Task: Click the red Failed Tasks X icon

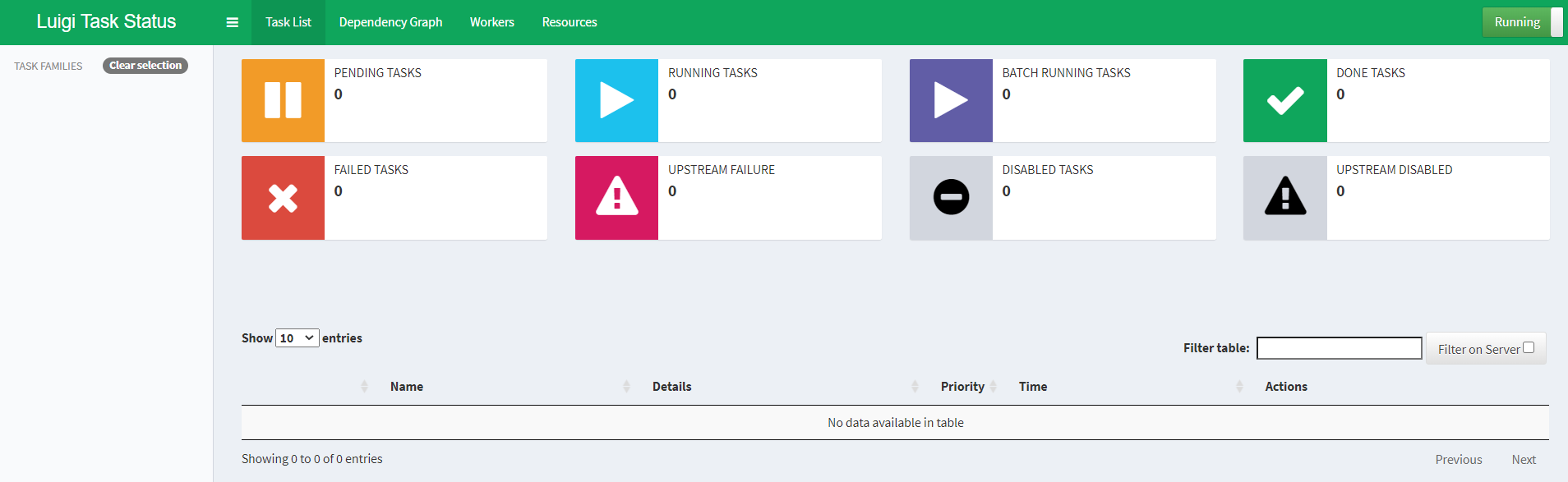Action: pyautogui.click(x=283, y=198)
